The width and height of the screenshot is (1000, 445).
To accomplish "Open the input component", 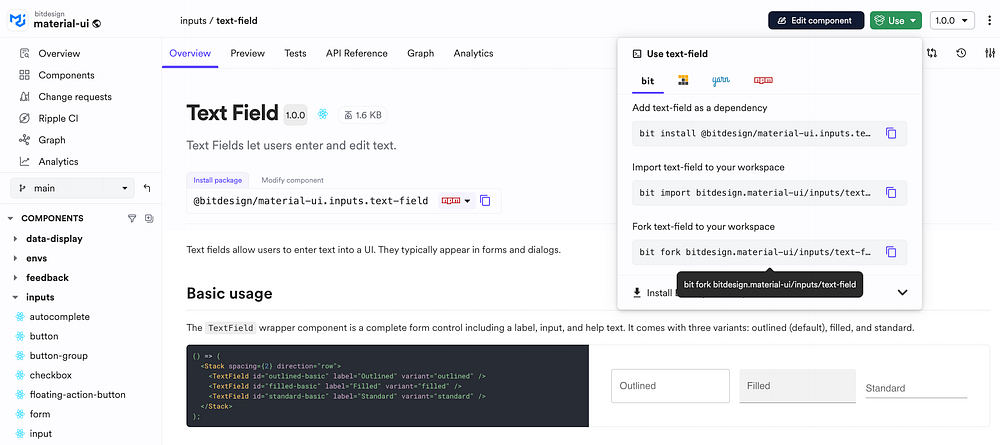I will (41, 434).
